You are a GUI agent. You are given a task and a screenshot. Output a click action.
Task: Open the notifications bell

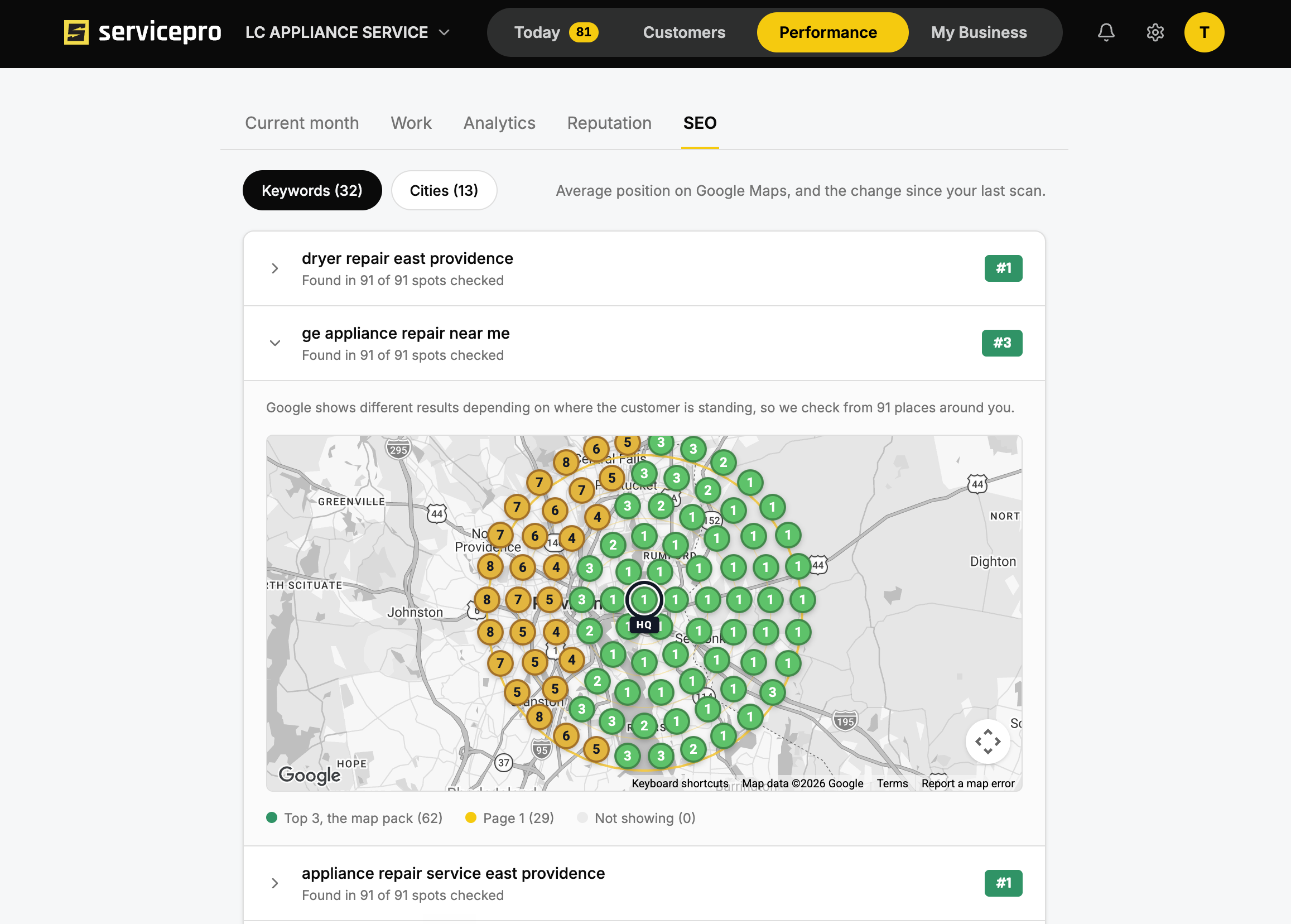point(1106,32)
